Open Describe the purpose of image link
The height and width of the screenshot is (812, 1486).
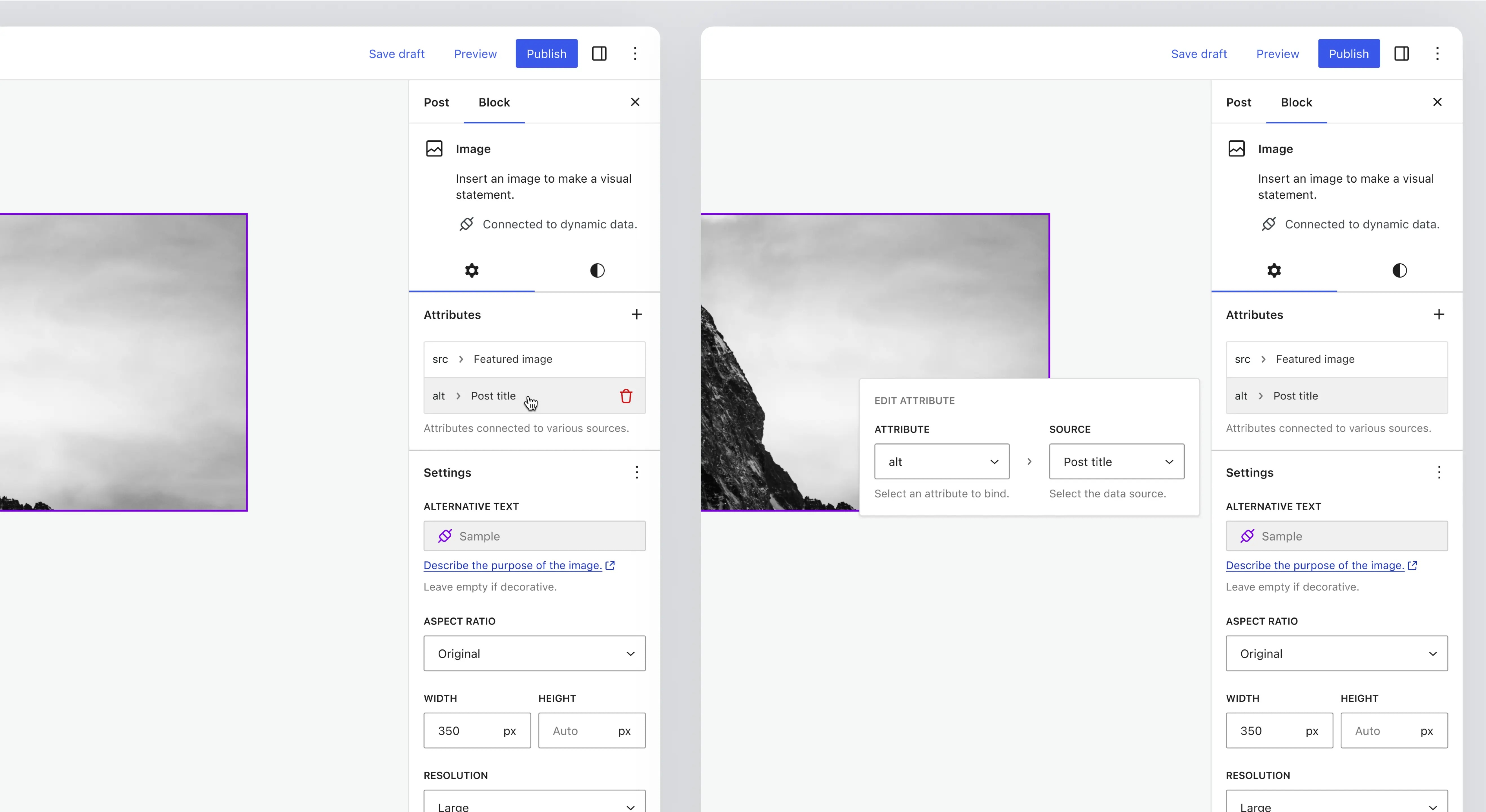pos(513,565)
